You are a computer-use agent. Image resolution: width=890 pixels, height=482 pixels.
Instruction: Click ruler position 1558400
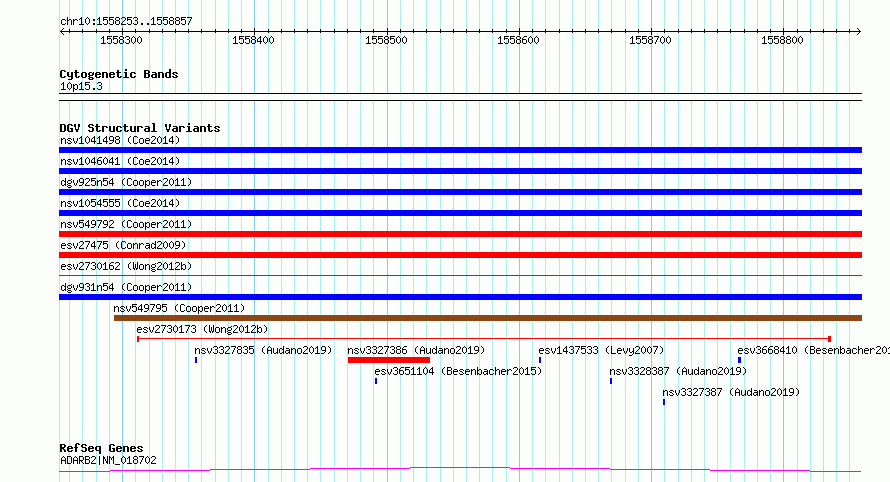tap(253, 40)
